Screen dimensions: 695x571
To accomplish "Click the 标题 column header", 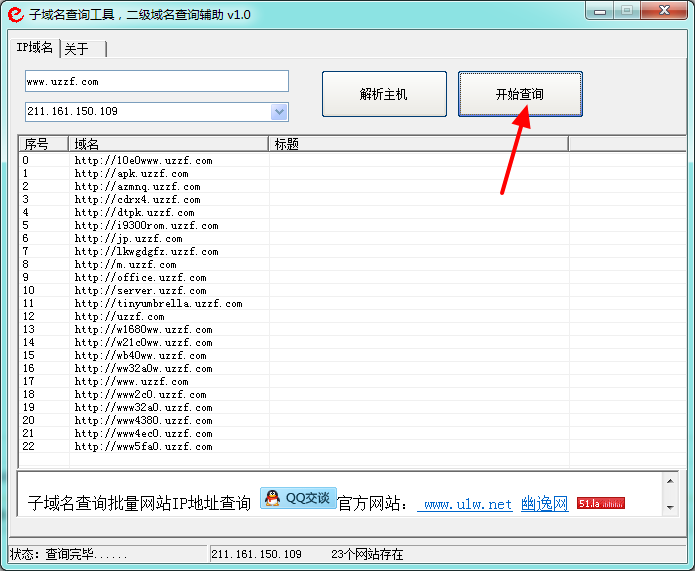I will click(418, 144).
